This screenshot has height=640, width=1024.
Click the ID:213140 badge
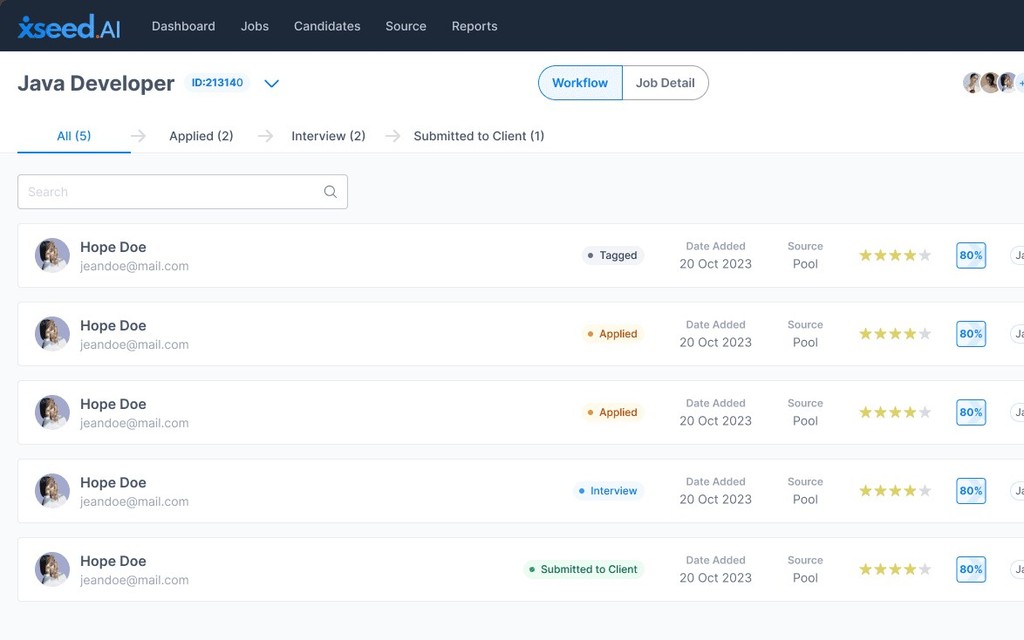pos(217,82)
